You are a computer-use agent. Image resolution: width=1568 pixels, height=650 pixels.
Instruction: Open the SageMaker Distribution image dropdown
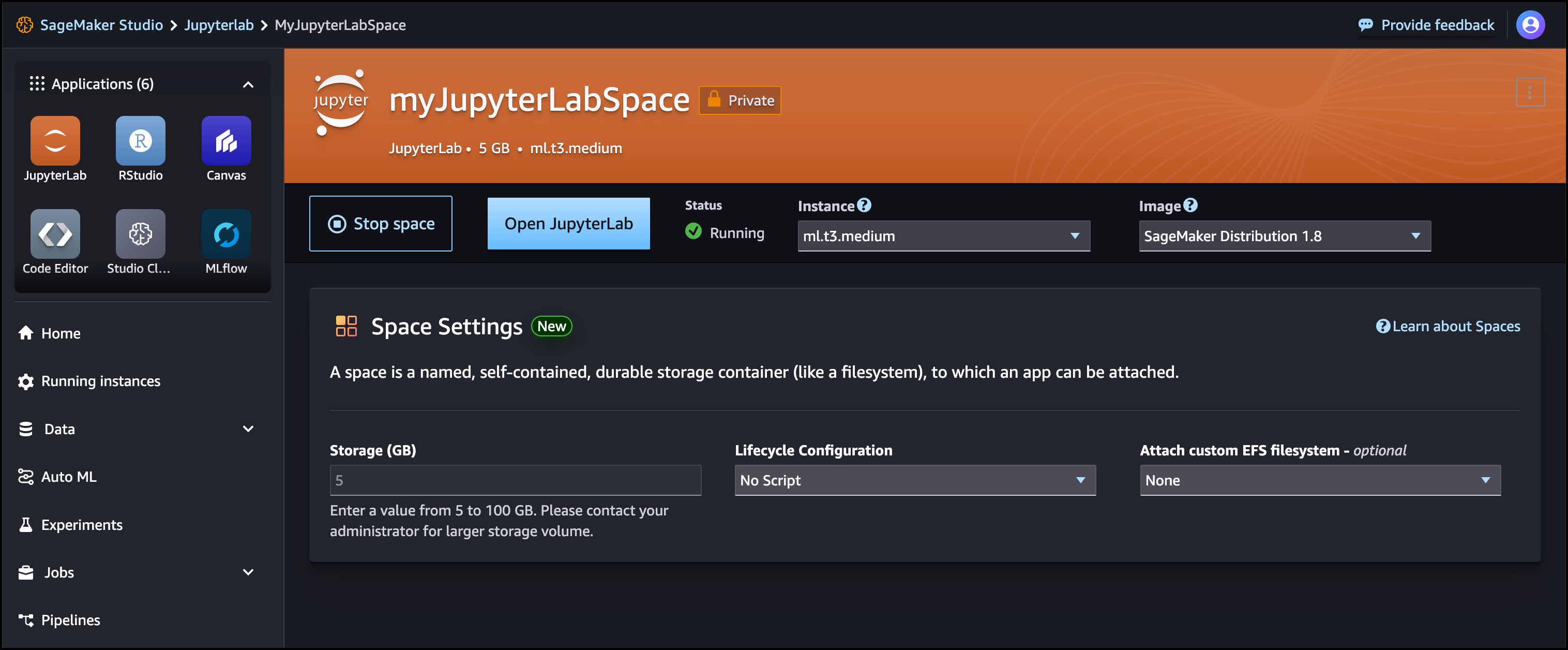tap(1284, 236)
